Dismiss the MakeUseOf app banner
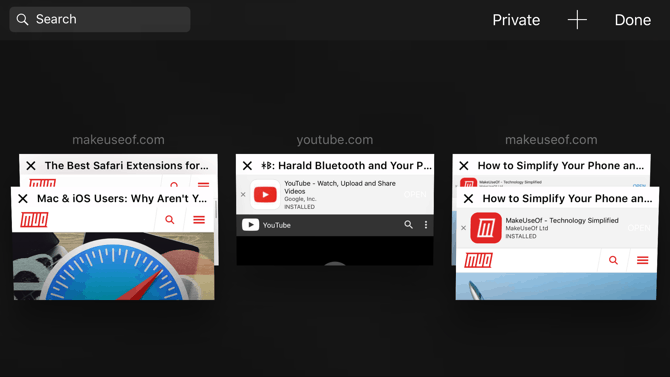This screenshot has width=670, height=377. tap(464, 228)
